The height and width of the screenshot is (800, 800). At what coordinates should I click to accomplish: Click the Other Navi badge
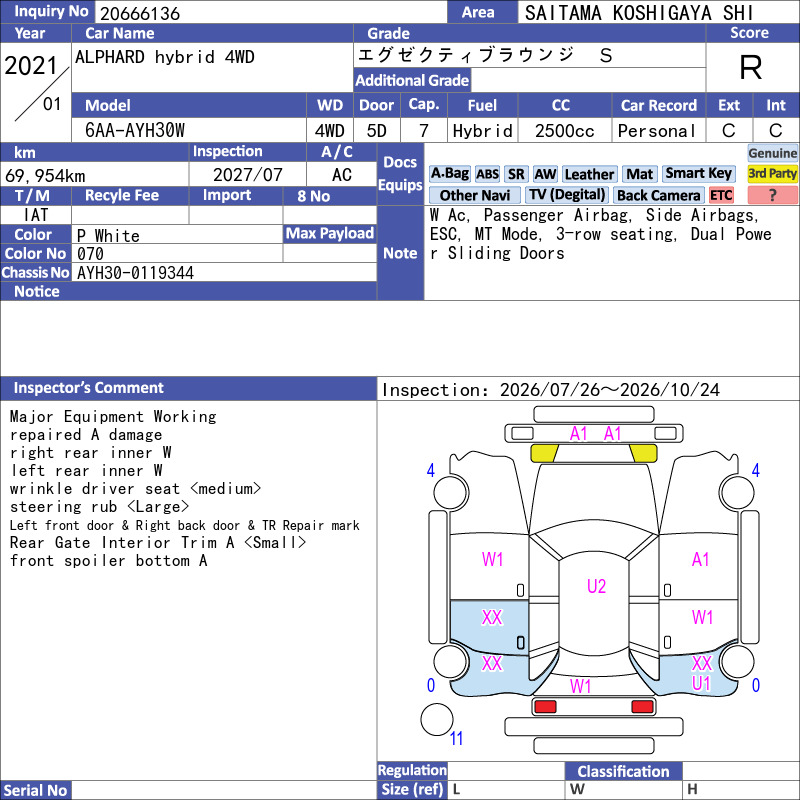pyautogui.click(x=474, y=195)
